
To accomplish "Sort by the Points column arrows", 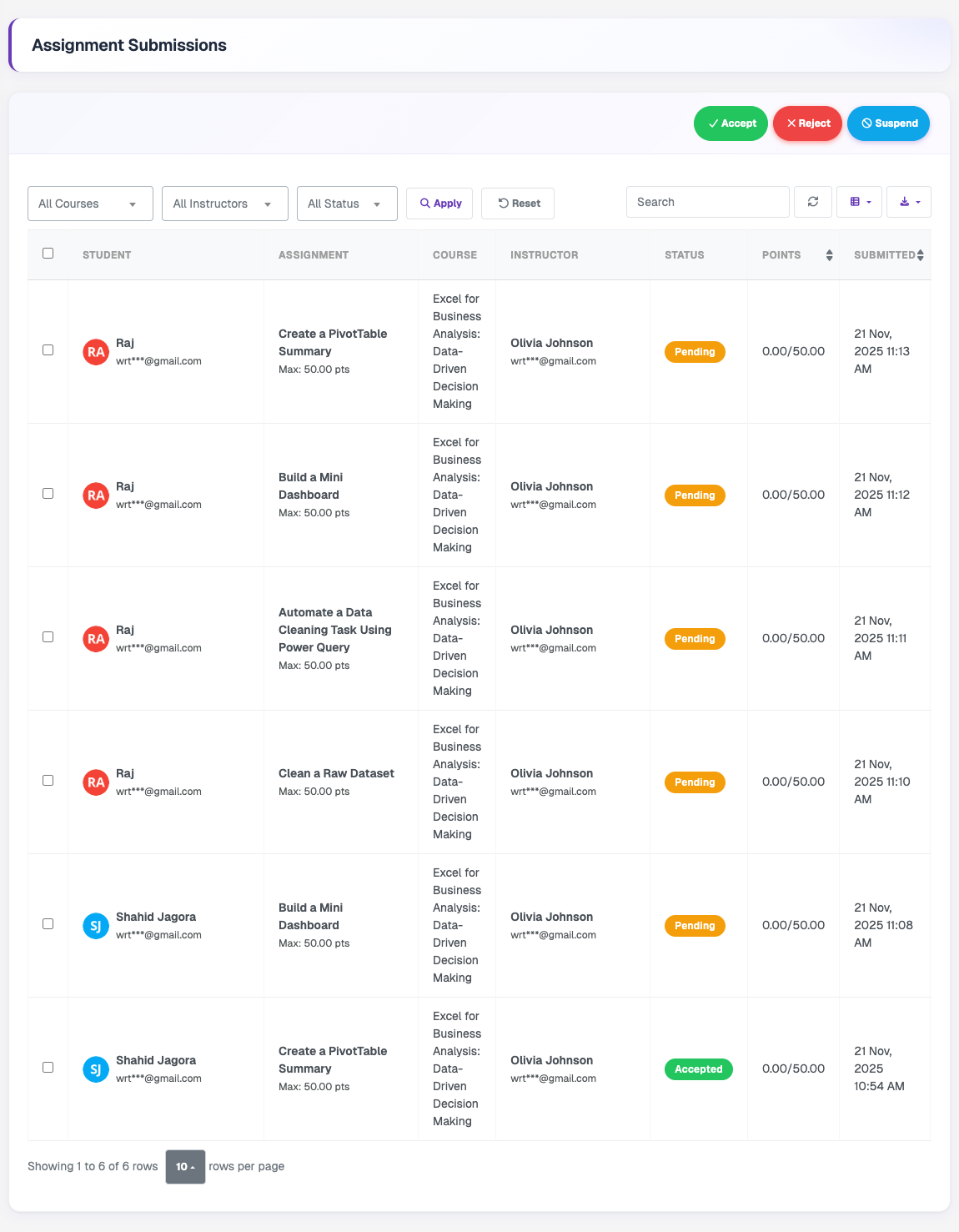I will tap(829, 255).
